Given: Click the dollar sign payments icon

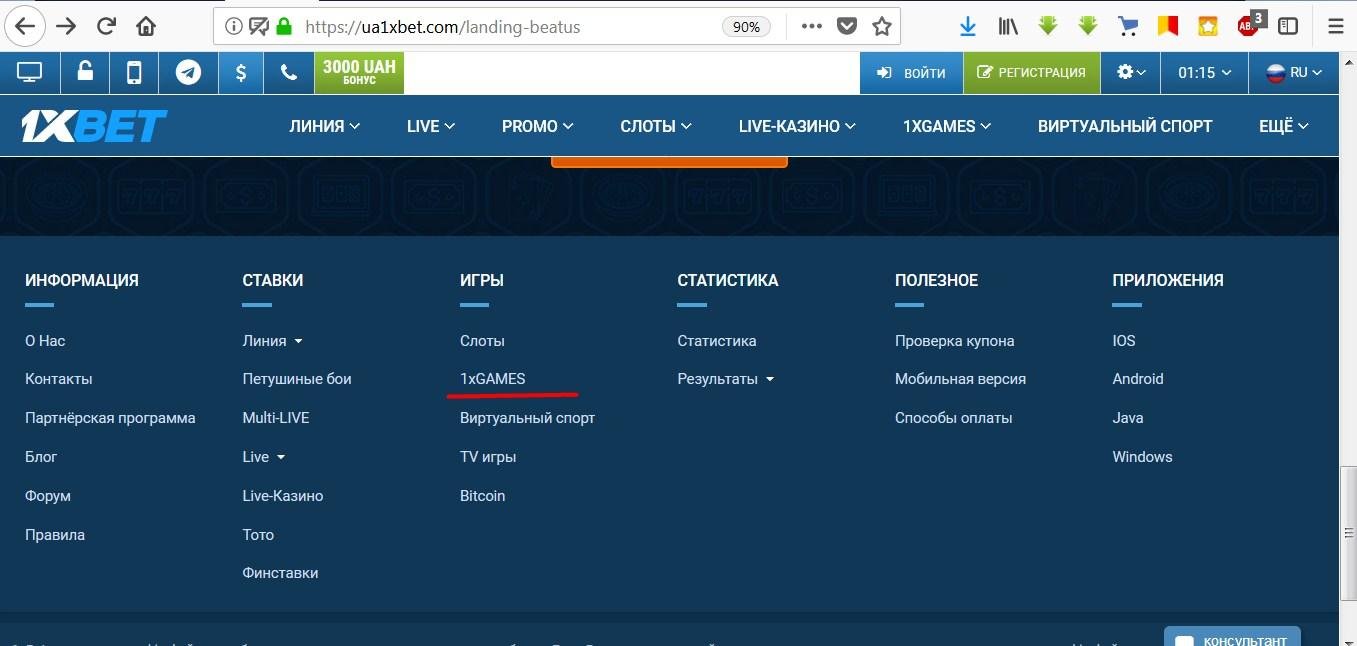Looking at the screenshot, I should [x=241, y=73].
